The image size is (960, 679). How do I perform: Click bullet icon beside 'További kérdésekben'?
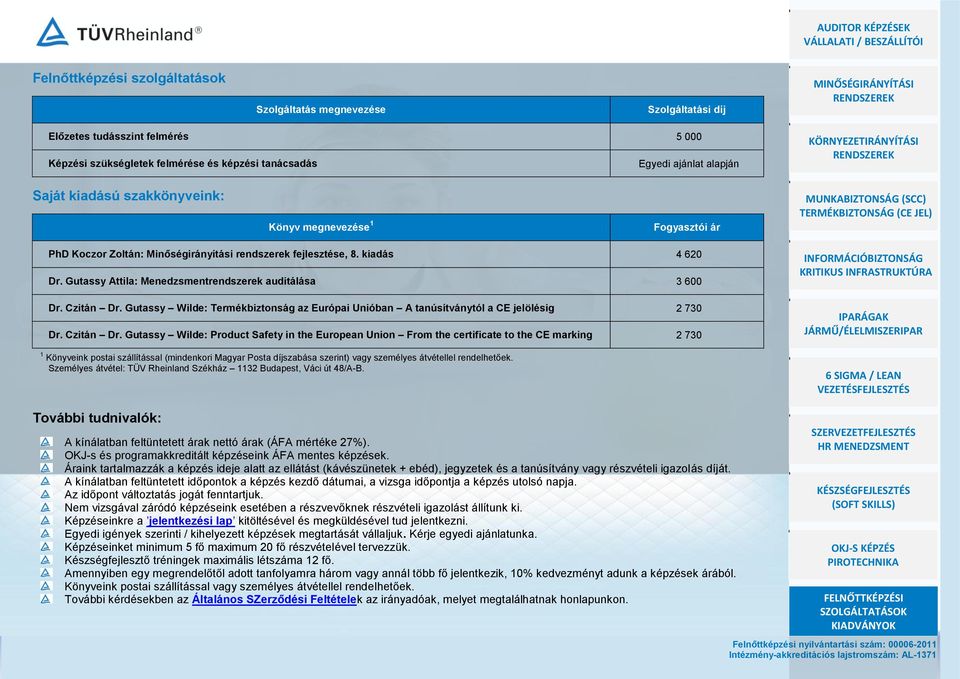(x=46, y=599)
